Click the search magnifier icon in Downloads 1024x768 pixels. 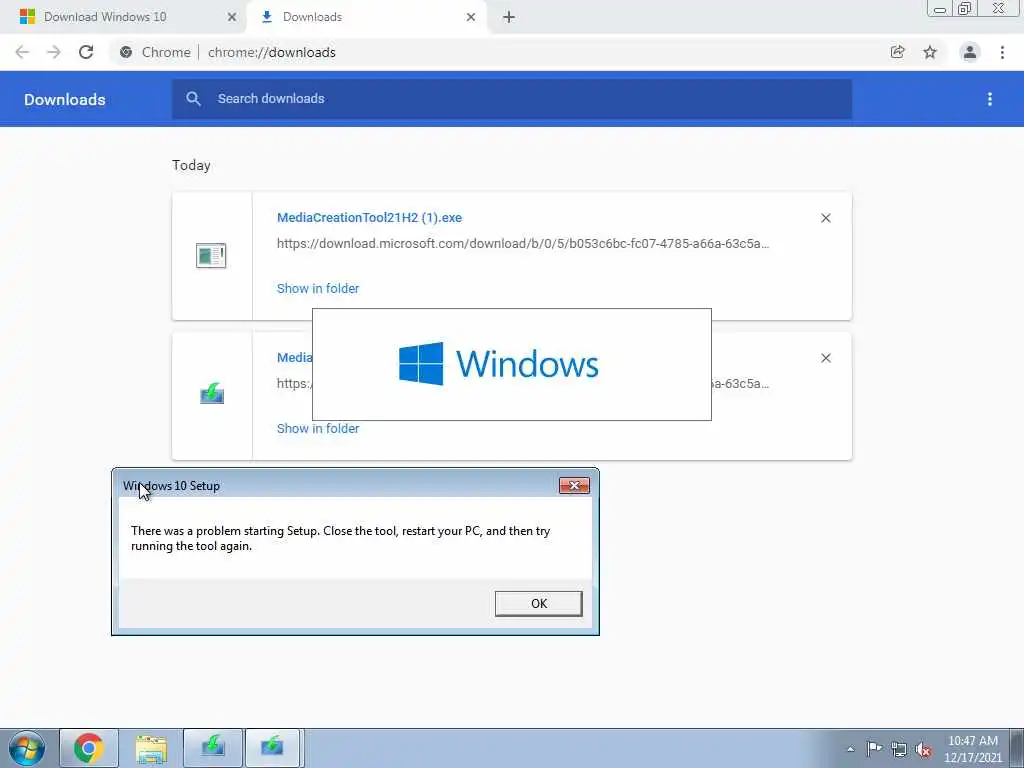click(193, 99)
